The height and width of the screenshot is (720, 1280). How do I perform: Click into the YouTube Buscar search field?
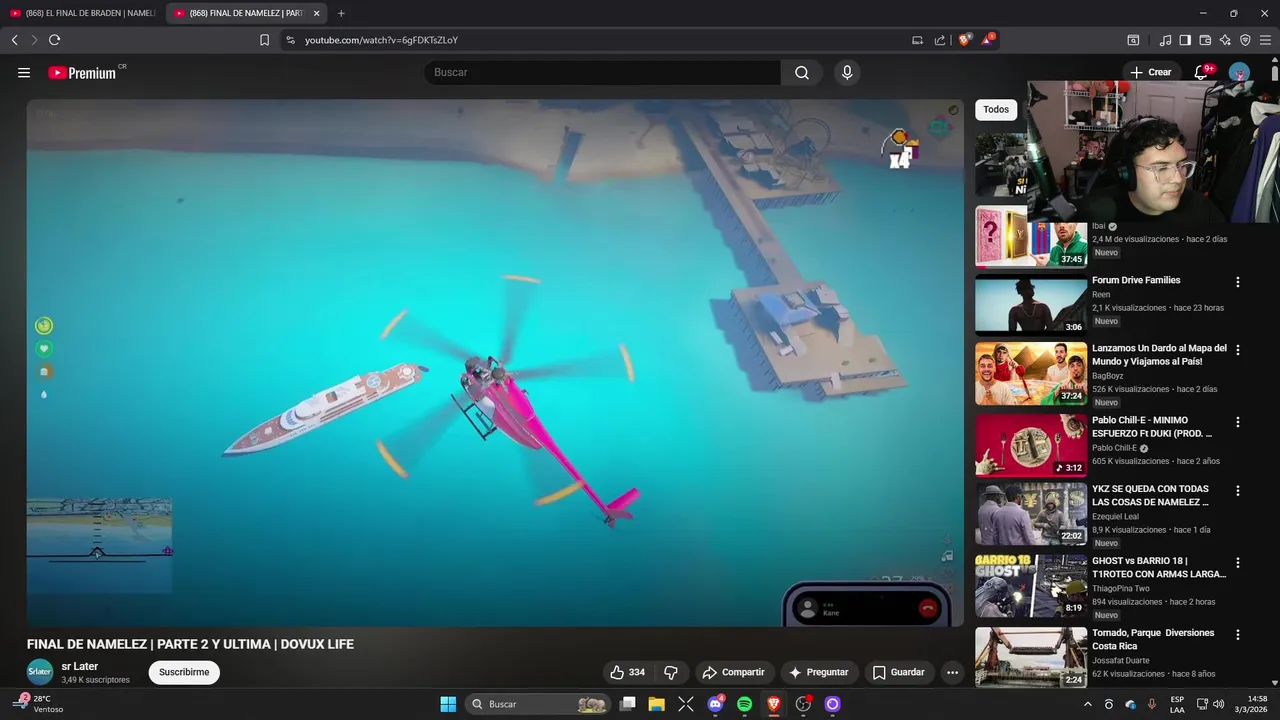click(602, 72)
